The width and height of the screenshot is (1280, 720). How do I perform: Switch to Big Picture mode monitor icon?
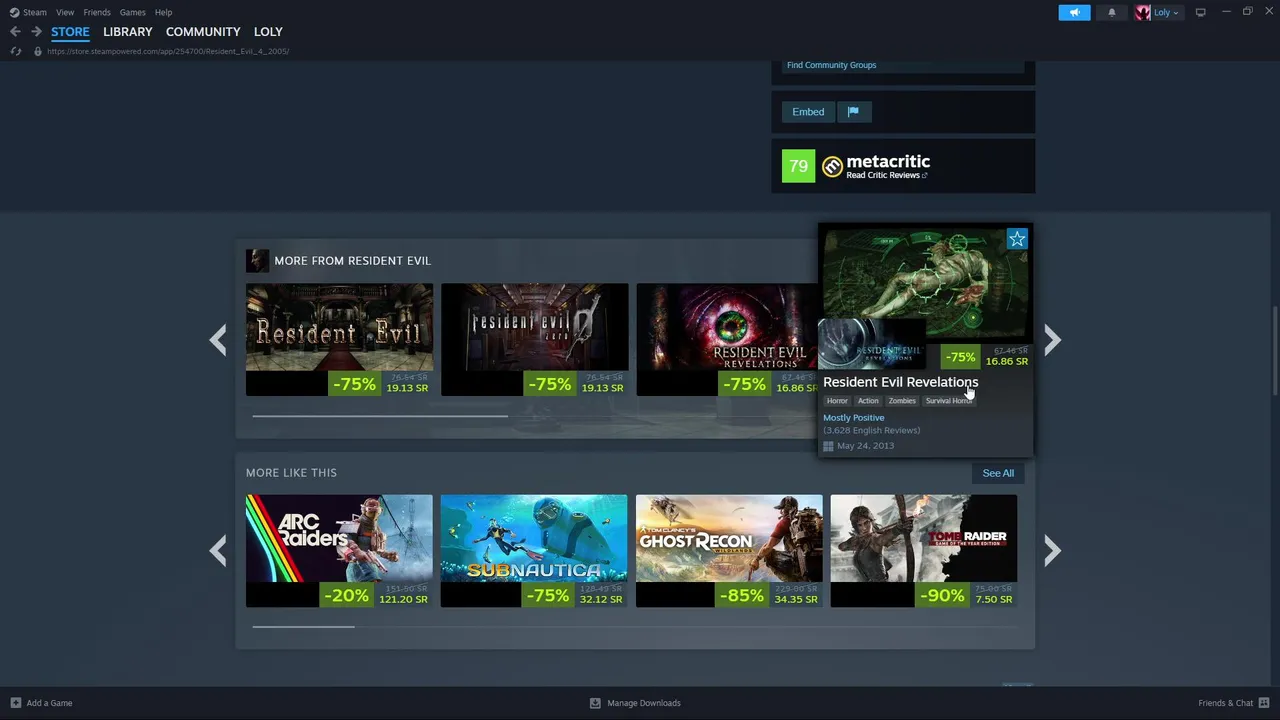click(1200, 12)
